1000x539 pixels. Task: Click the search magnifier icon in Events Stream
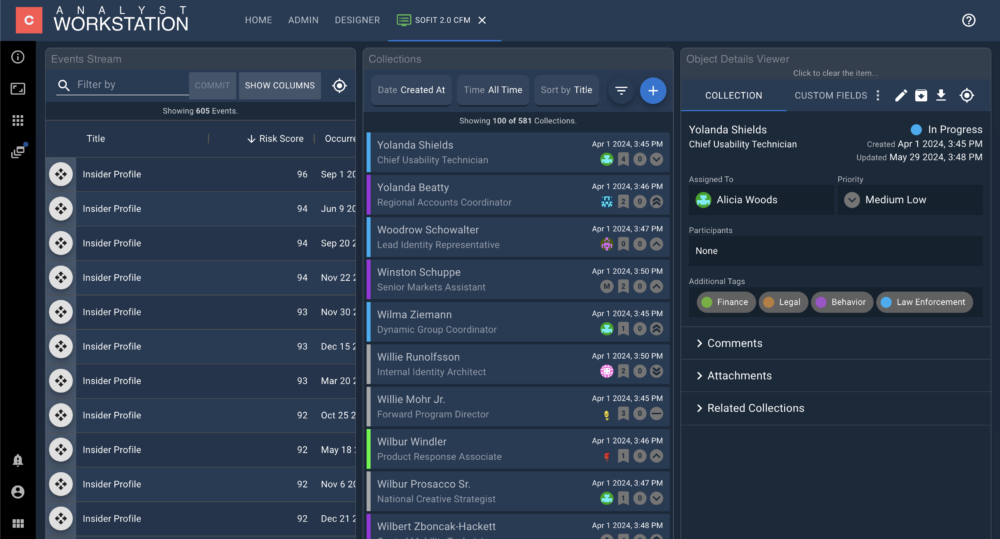coord(63,85)
